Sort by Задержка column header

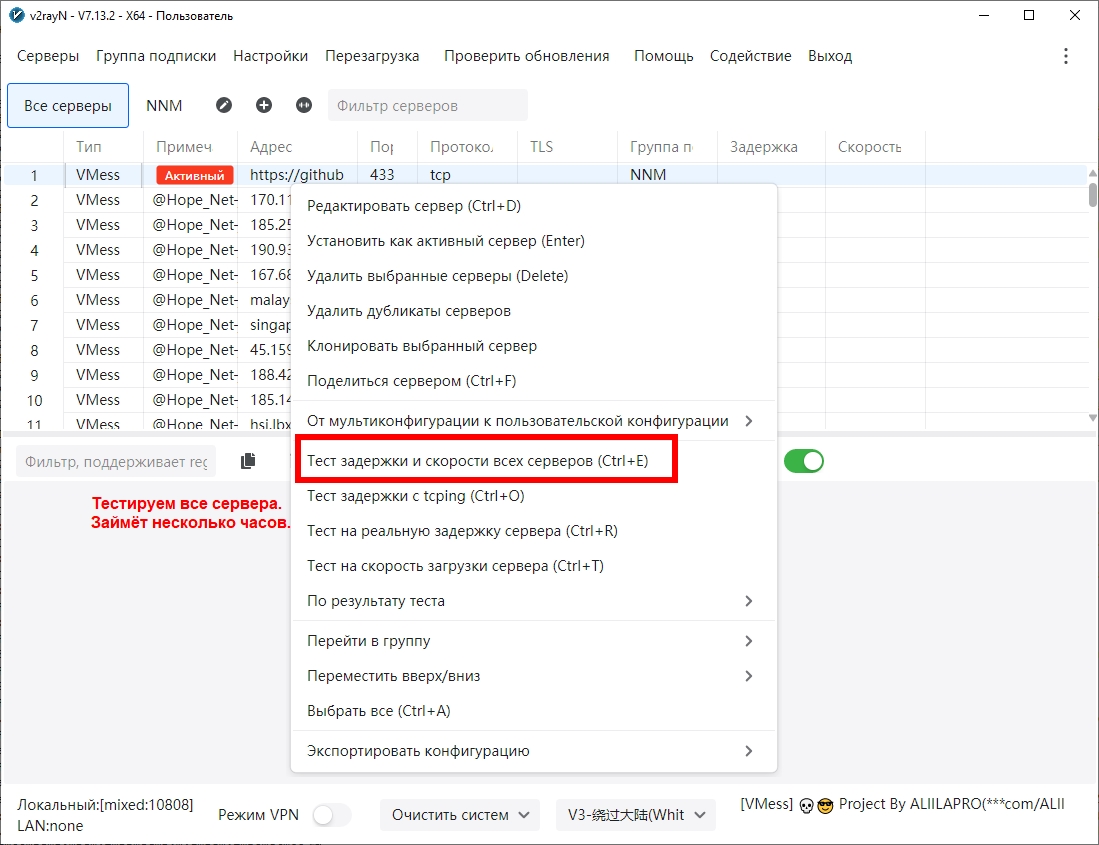tap(771, 147)
